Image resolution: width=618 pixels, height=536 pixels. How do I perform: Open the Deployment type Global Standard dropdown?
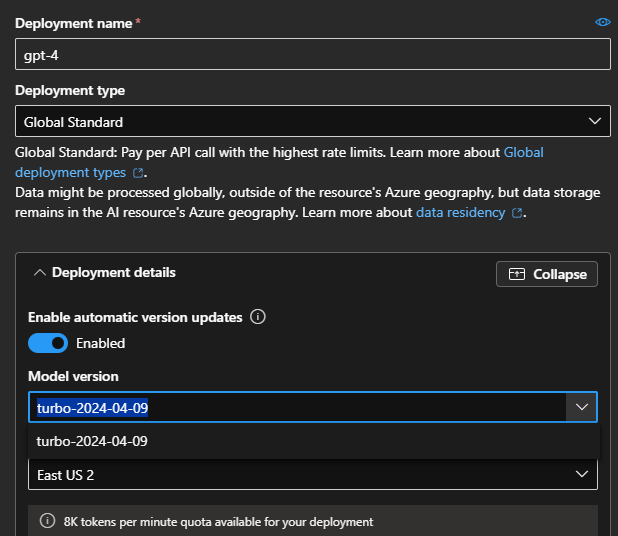[x=300, y=122]
